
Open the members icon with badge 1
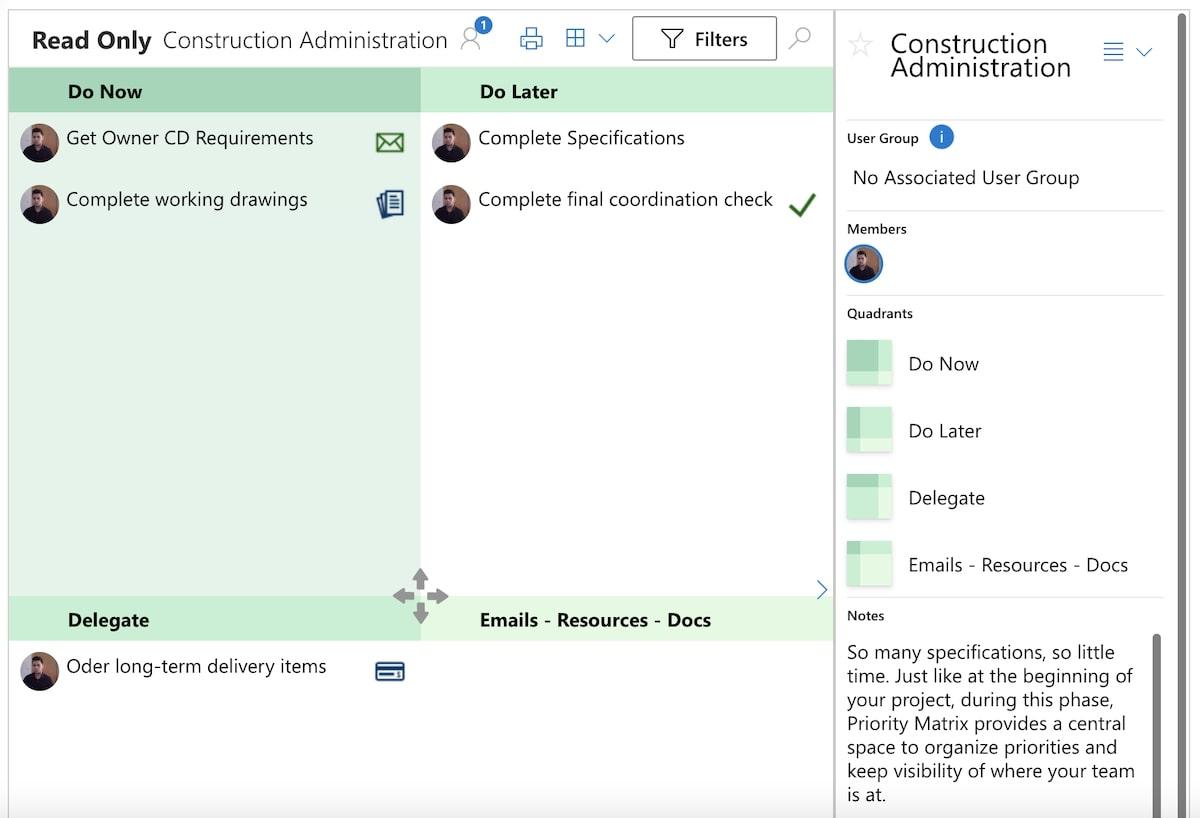[x=471, y=38]
